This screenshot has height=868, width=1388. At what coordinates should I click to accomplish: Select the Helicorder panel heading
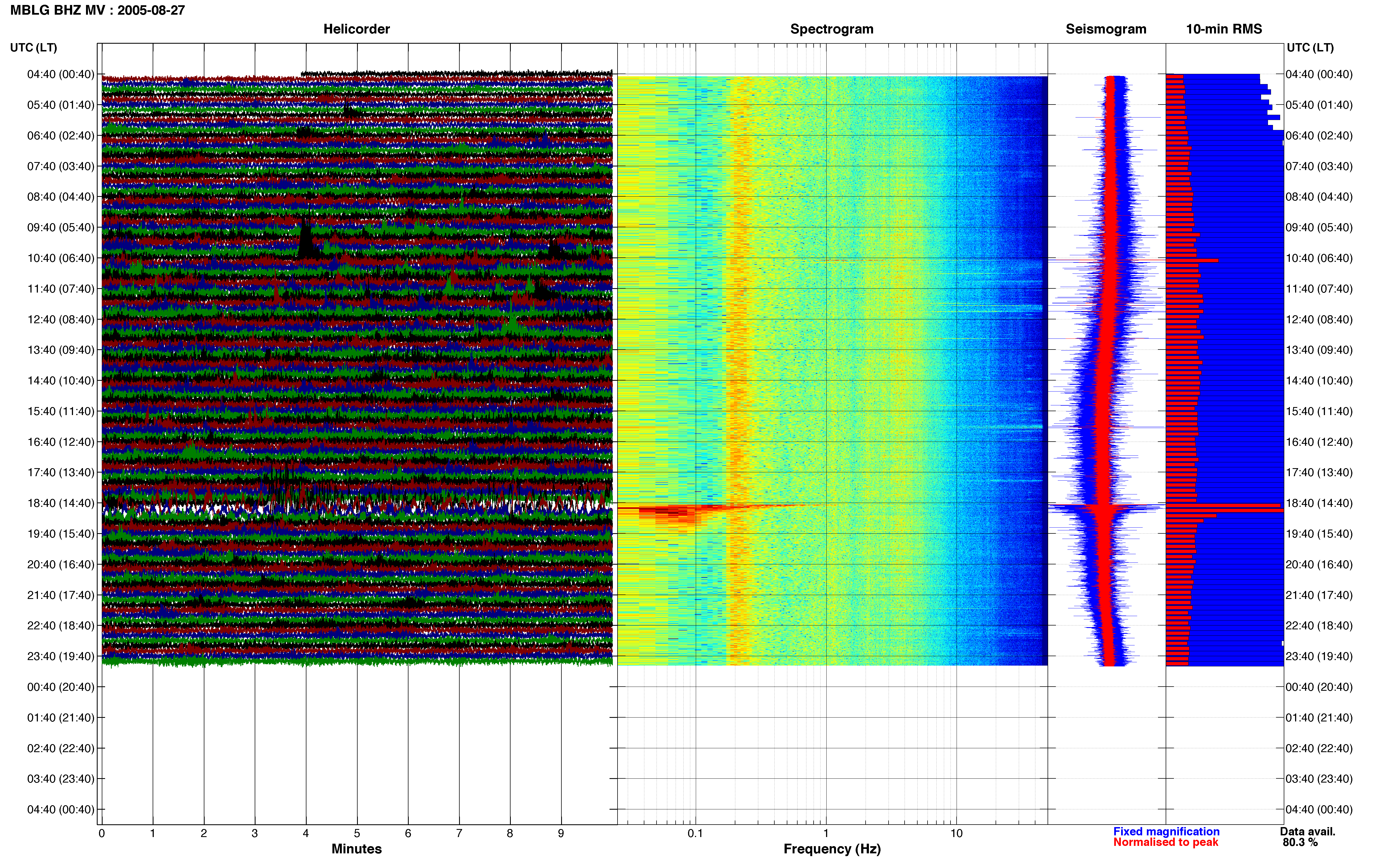pos(356,29)
